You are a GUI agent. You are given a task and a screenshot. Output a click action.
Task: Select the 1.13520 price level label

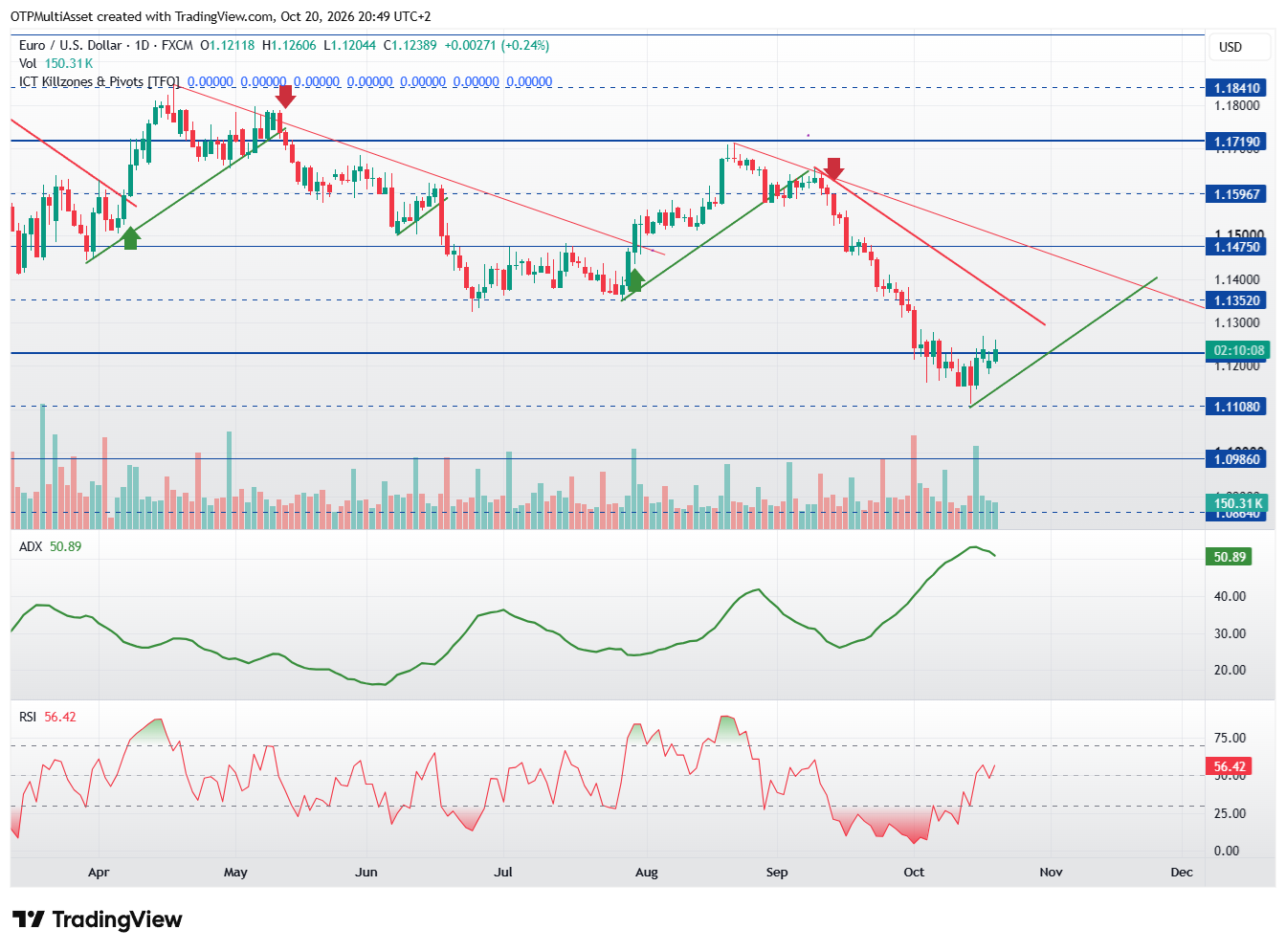tap(1237, 300)
